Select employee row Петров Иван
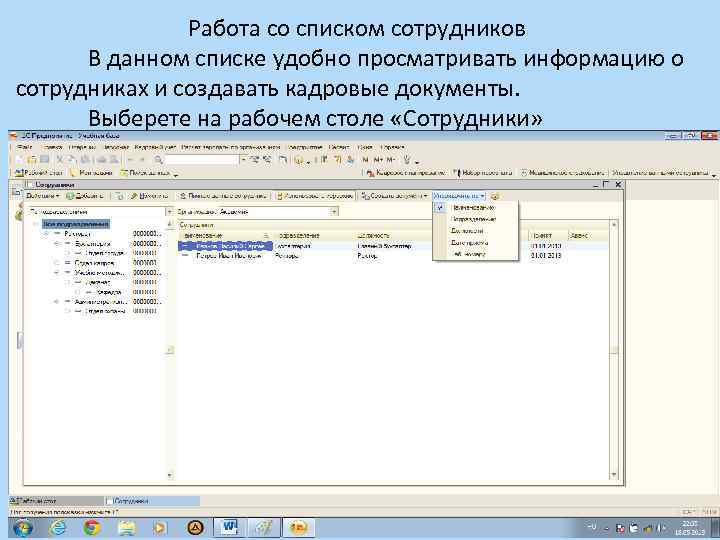This screenshot has height=540, width=720. click(x=229, y=256)
